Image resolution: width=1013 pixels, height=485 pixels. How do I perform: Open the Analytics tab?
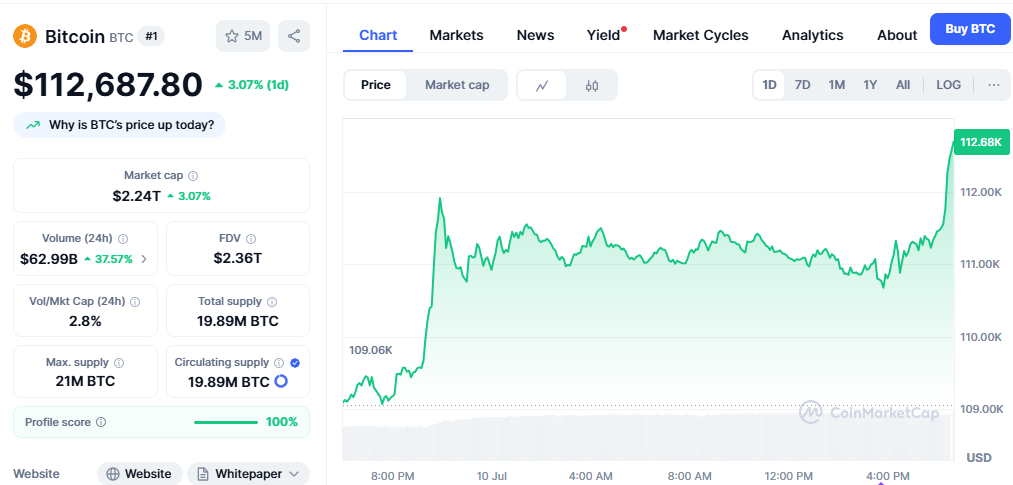[812, 35]
